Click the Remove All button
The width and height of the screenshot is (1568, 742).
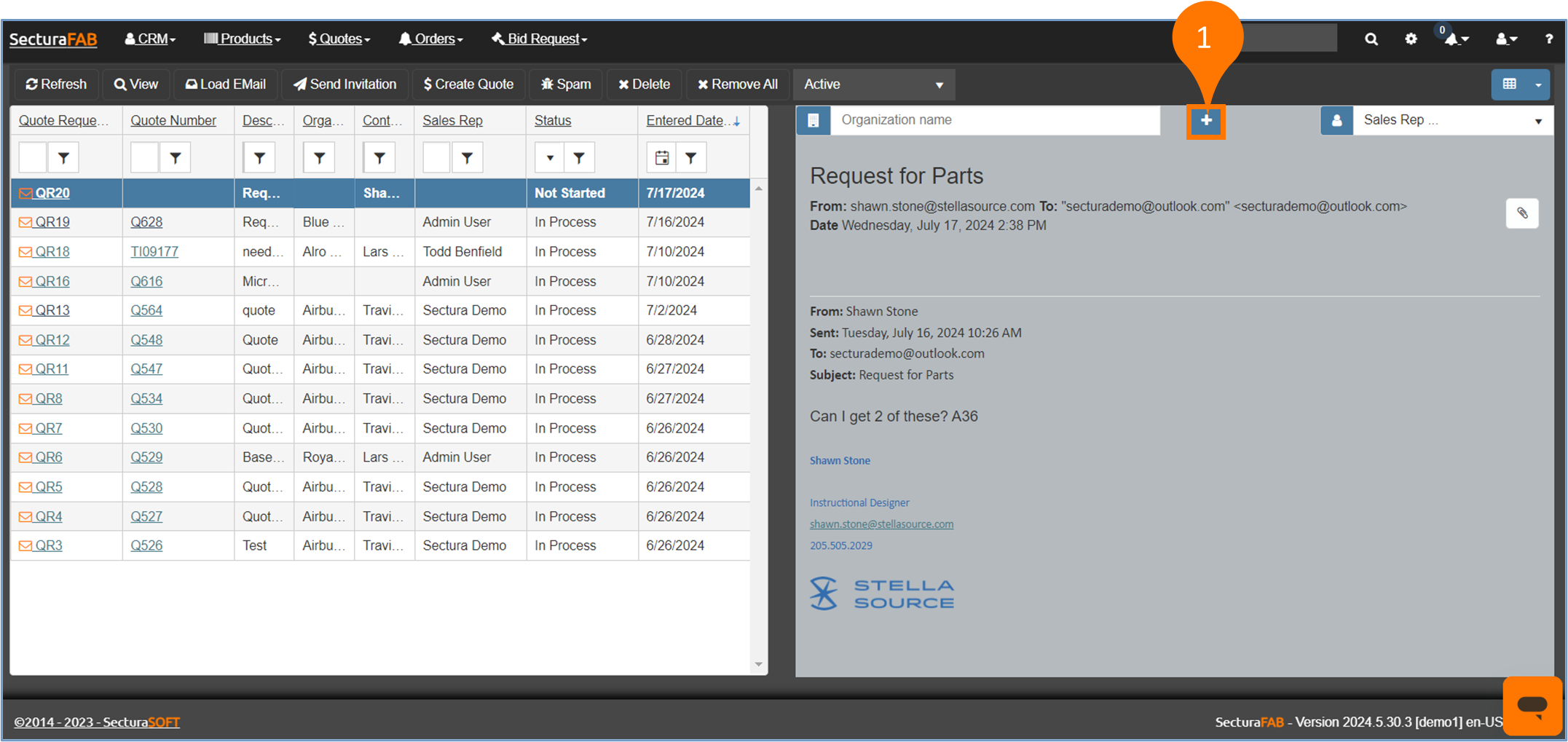(x=737, y=84)
